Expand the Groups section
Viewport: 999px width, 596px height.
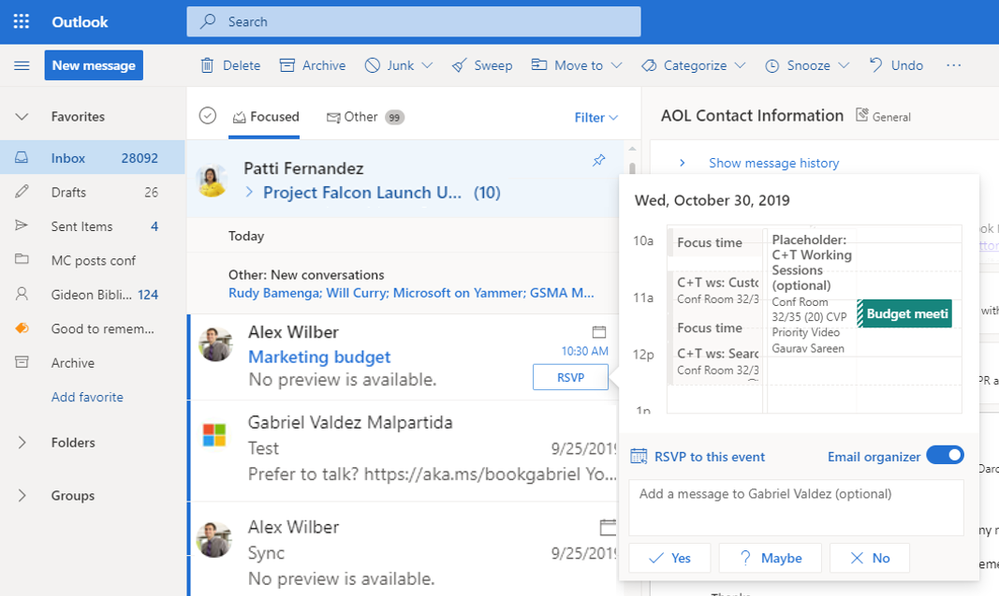[x=22, y=495]
